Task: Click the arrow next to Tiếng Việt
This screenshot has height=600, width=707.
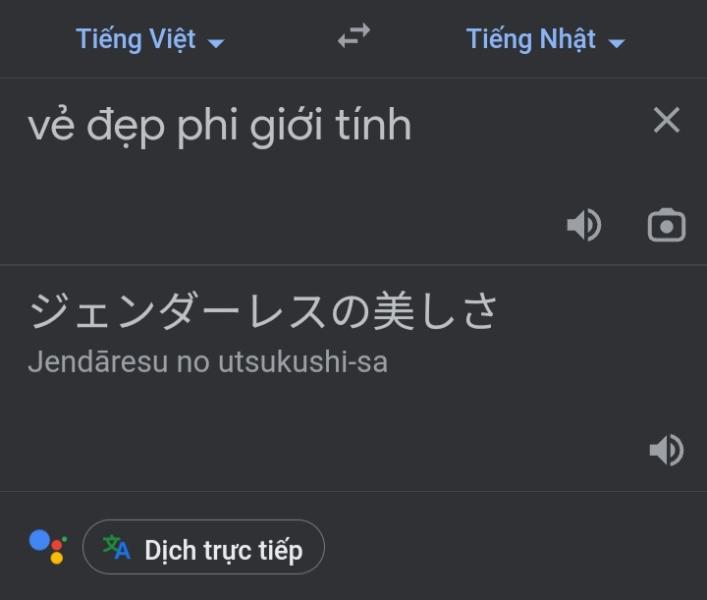Action: (216, 43)
